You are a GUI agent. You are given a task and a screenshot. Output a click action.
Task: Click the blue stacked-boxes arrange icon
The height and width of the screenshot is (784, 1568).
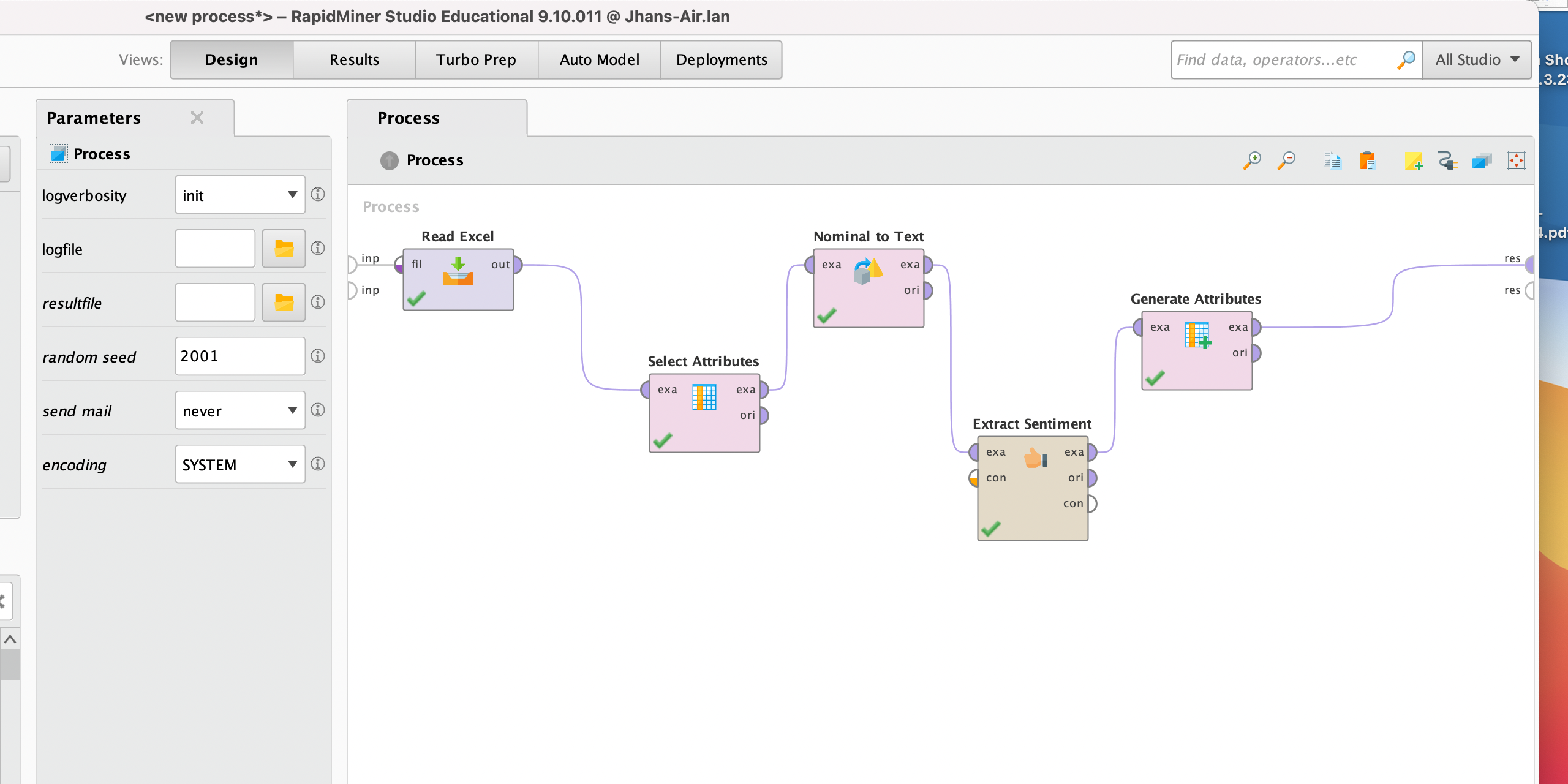click(x=1482, y=161)
